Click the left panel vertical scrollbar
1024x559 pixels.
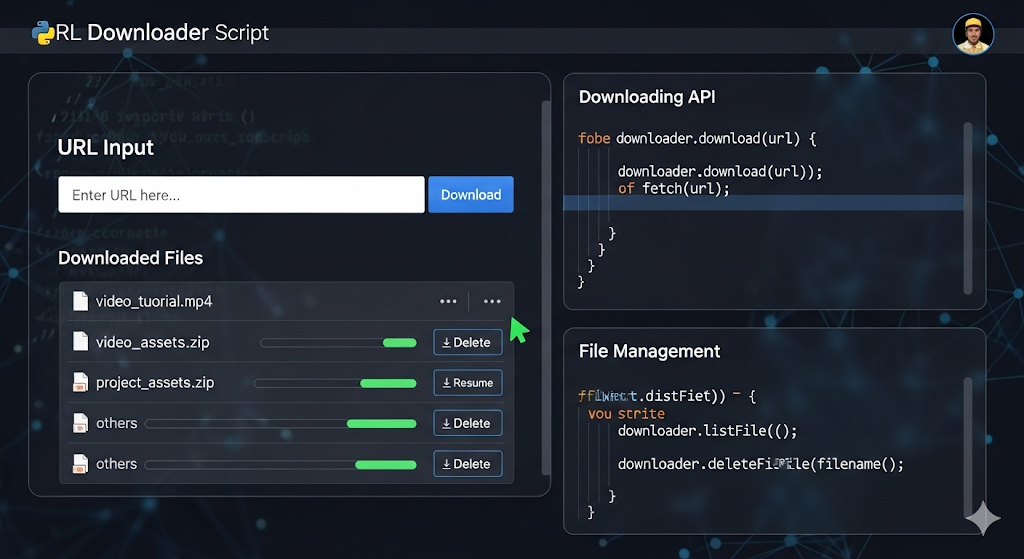546,287
